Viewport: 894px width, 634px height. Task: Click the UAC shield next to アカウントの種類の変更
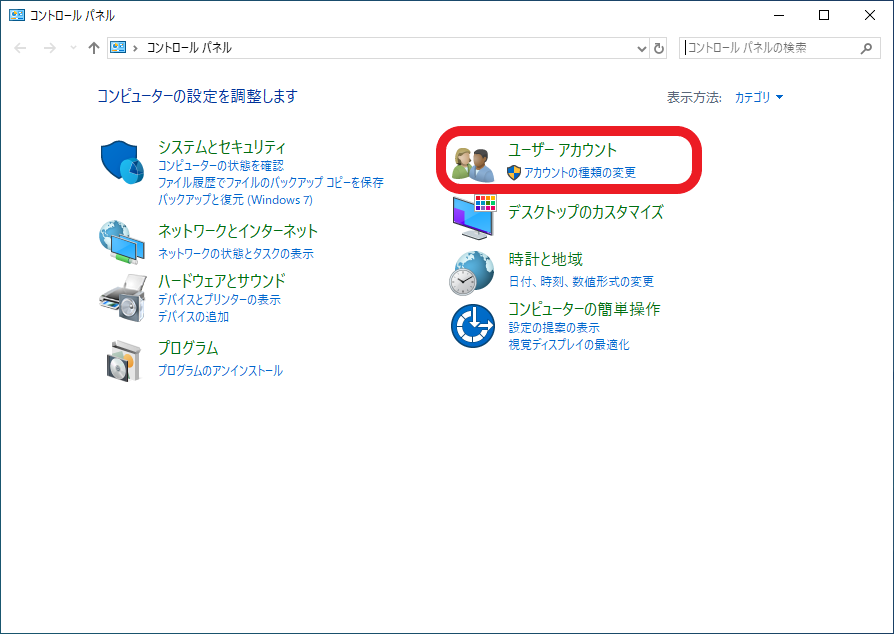pyautogui.click(x=514, y=172)
